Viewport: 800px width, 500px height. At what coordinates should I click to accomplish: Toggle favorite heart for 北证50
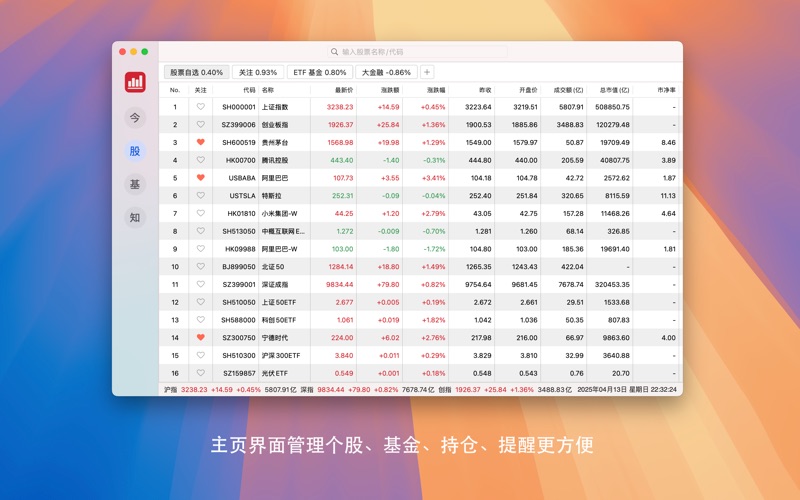pyautogui.click(x=201, y=266)
